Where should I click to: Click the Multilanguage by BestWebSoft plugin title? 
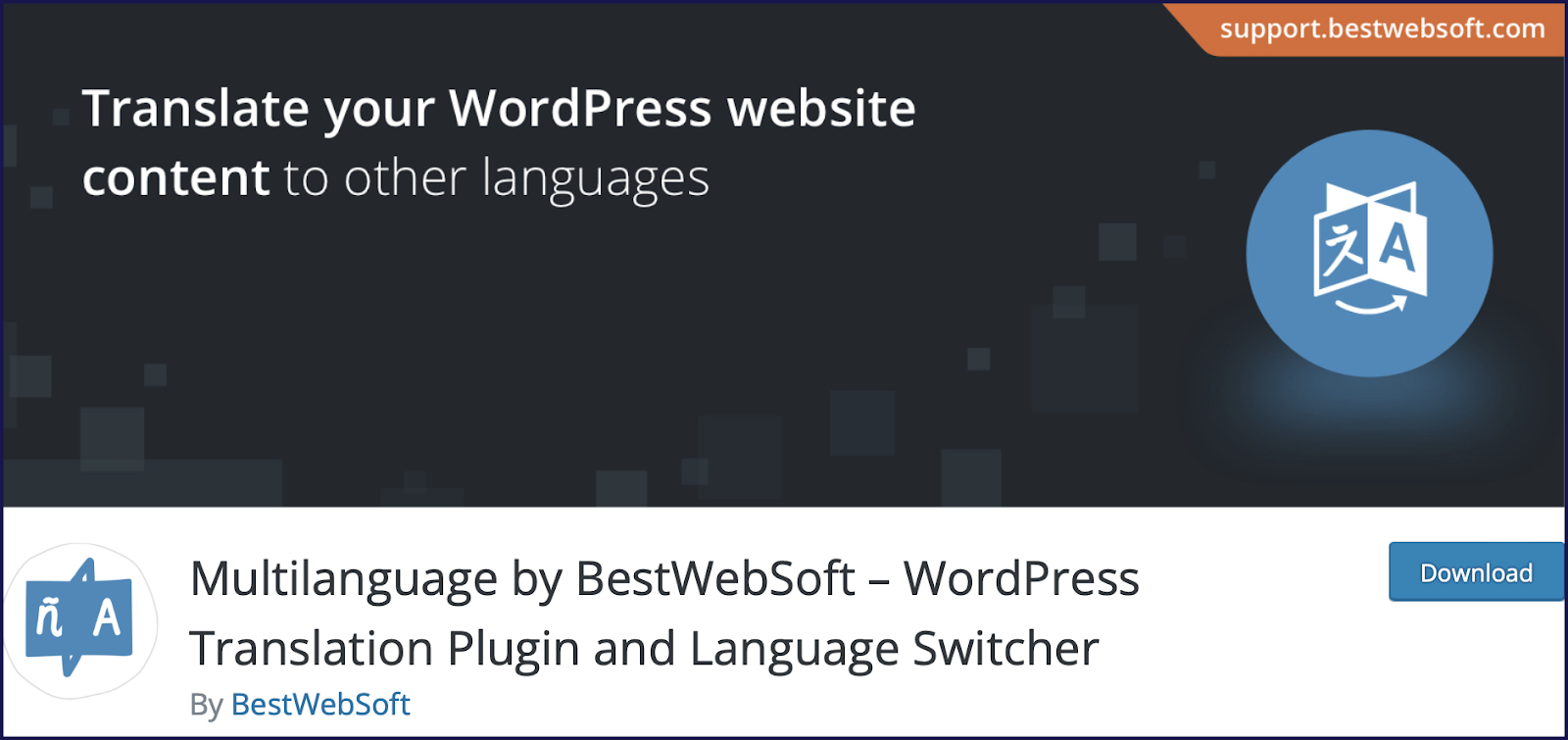point(664,613)
